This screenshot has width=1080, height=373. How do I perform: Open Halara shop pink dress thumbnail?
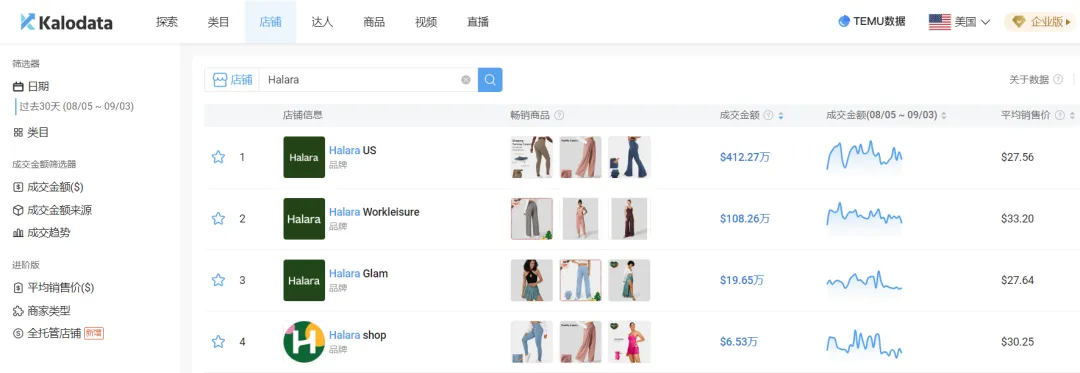coord(629,341)
